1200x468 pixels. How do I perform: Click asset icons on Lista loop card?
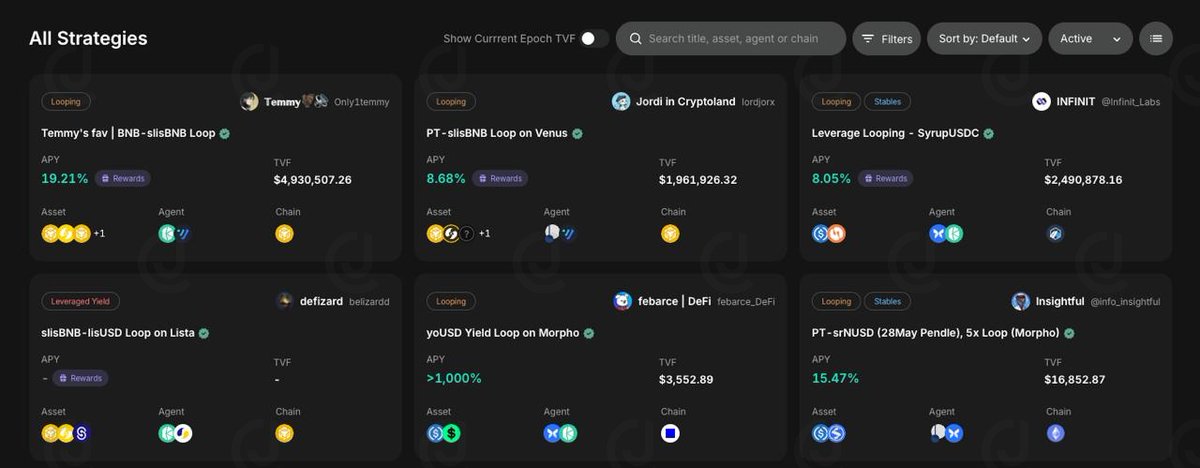[66, 434]
